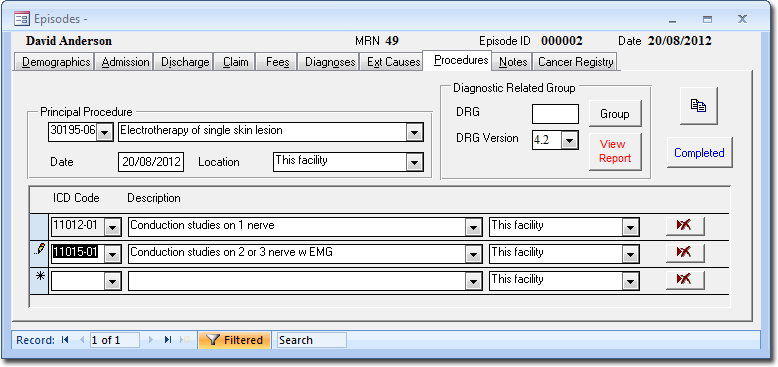Viewport: 778px width, 367px height.
Task: Open the Demographics tab
Action: click(x=56, y=62)
